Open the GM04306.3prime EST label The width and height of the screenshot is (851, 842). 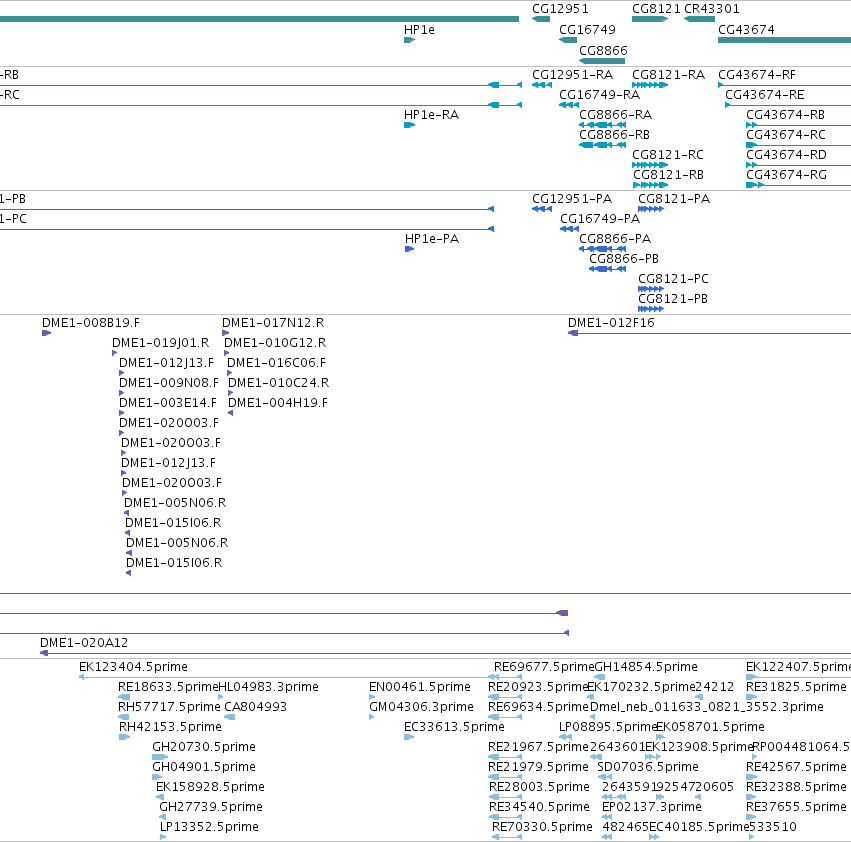click(421, 707)
